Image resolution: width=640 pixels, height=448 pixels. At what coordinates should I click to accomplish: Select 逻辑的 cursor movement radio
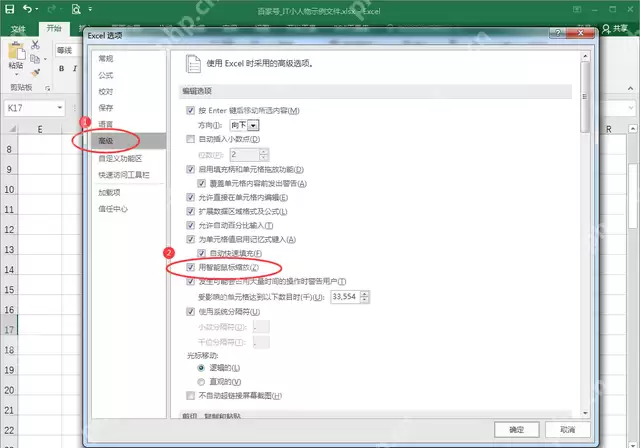pos(201,368)
